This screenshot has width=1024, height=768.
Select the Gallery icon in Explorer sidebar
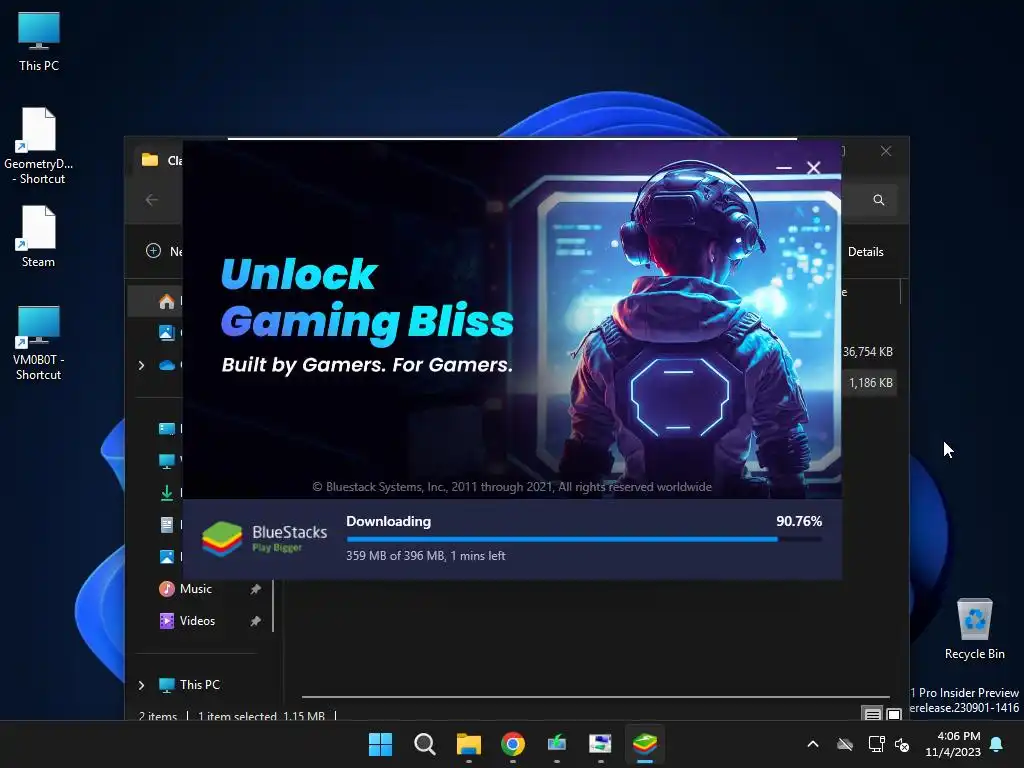(167, 332)
